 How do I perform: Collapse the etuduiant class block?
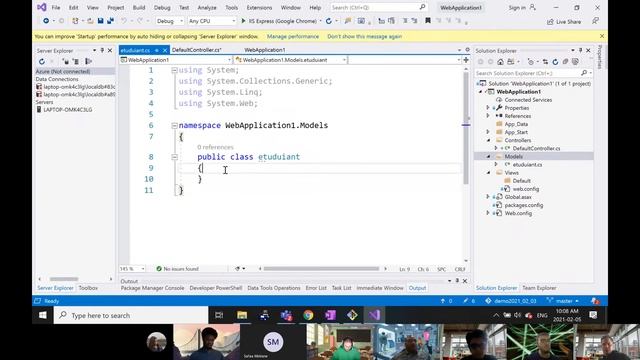[174, 157]
